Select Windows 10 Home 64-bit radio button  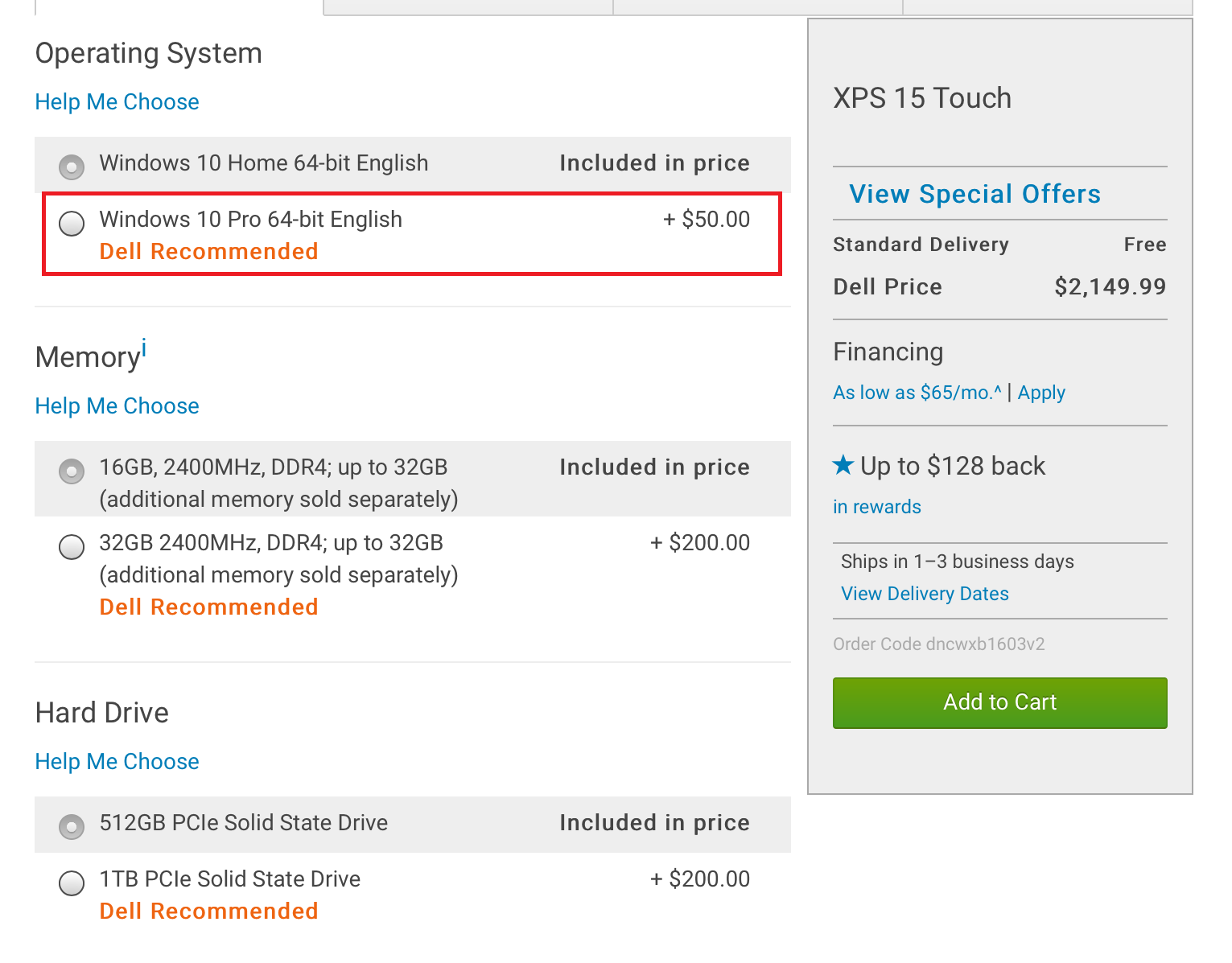[72, 167]
